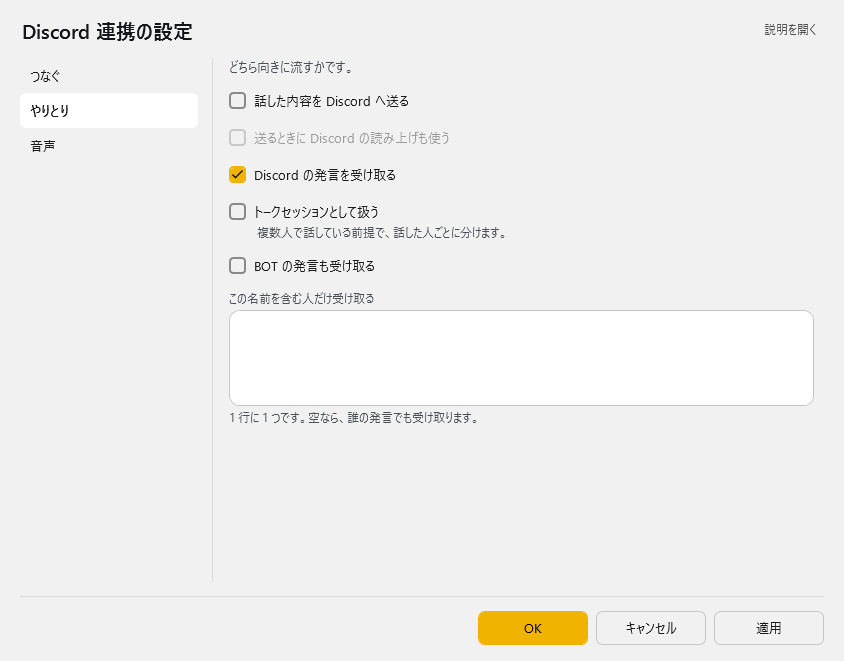Select the やりとり sidebar tab
The width and height of the screenshot is (844, 661).
109,110
